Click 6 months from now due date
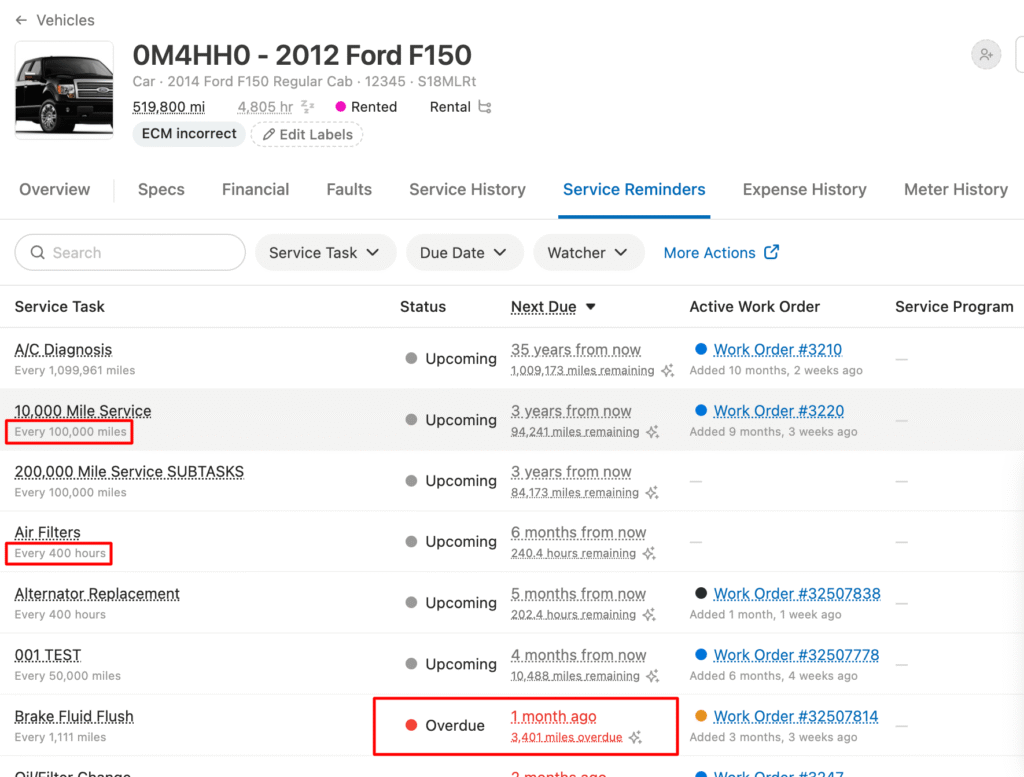The width and height of the screenshot is (1024, 777). 578,532
